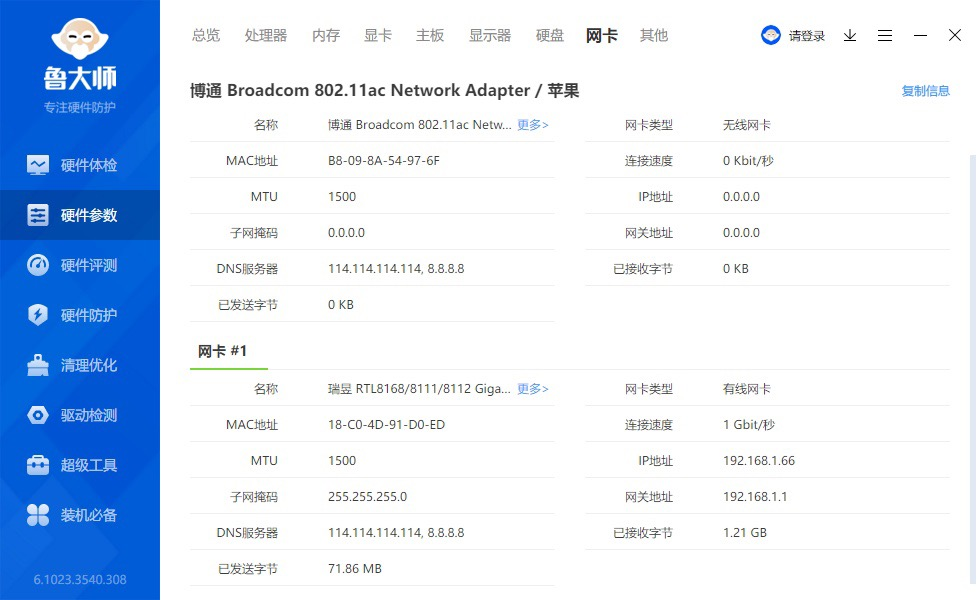Close the 鲁大师 window

[954, 35]
